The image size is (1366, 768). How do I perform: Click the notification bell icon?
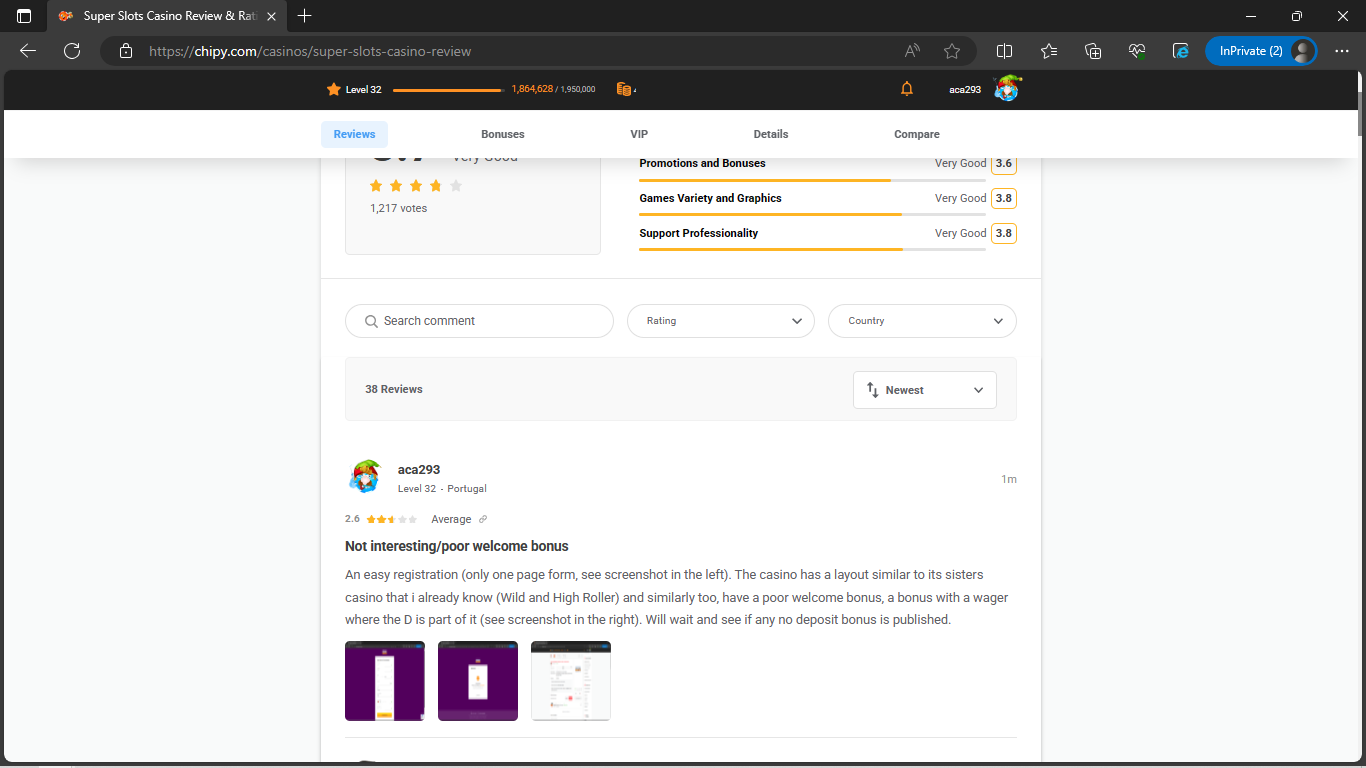click(x=907, y=89)
